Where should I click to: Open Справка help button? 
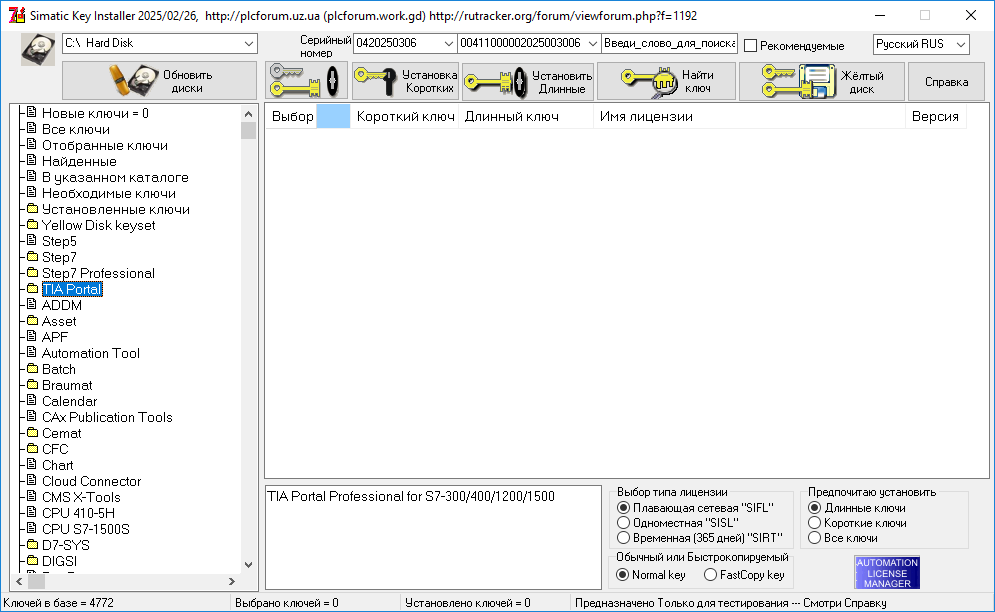[946, 81]
